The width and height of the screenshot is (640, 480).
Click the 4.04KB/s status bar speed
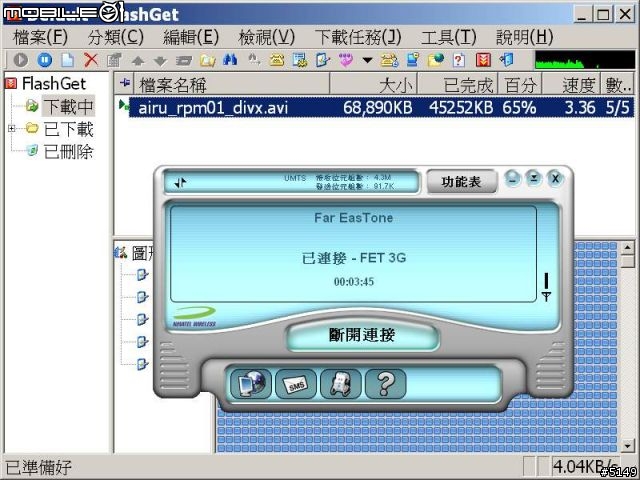(x=584, y=466)
